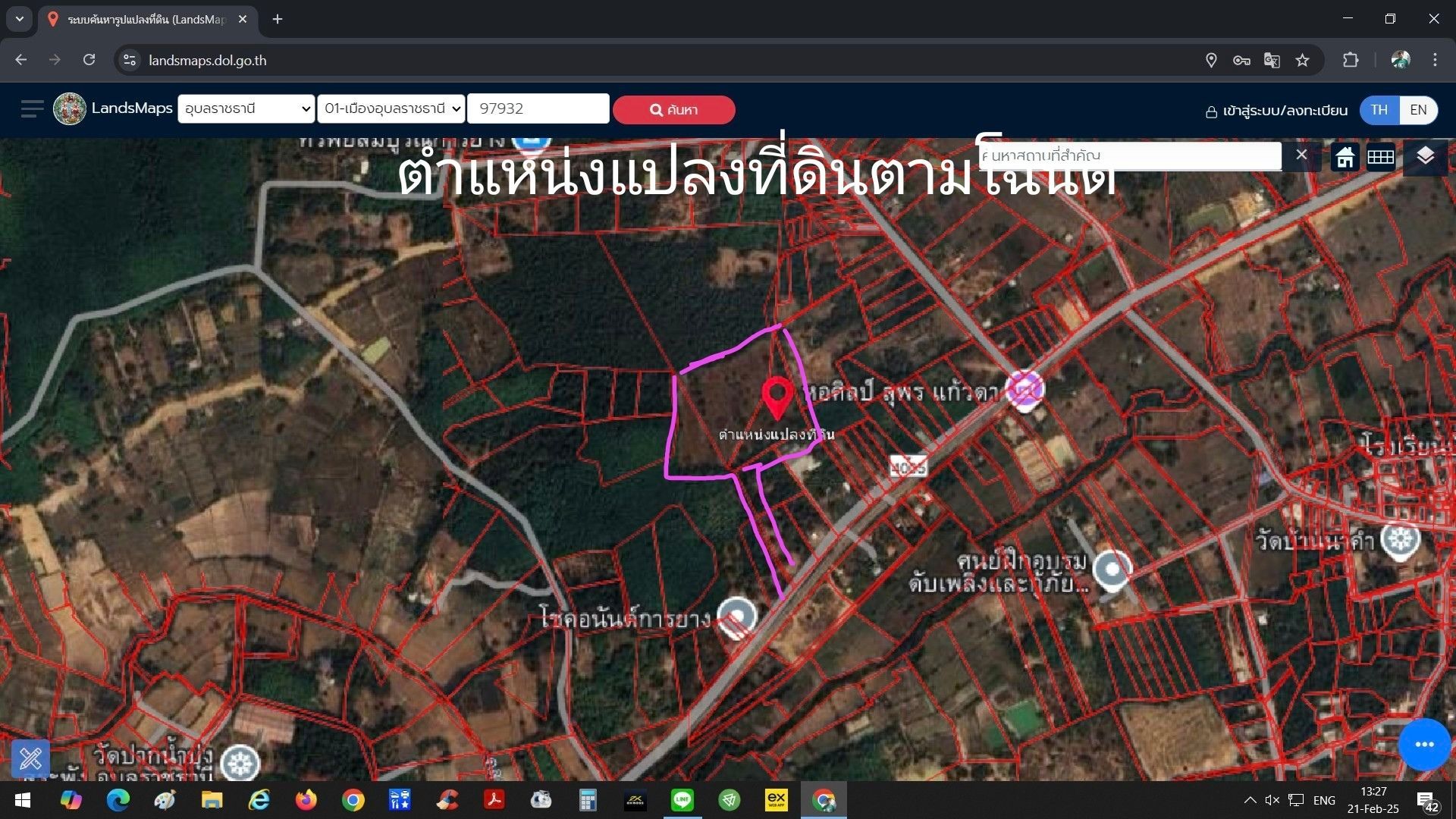Viewport: 1456px width, 819px height.
Task: View site information icon in address bar
Action: 130,60
